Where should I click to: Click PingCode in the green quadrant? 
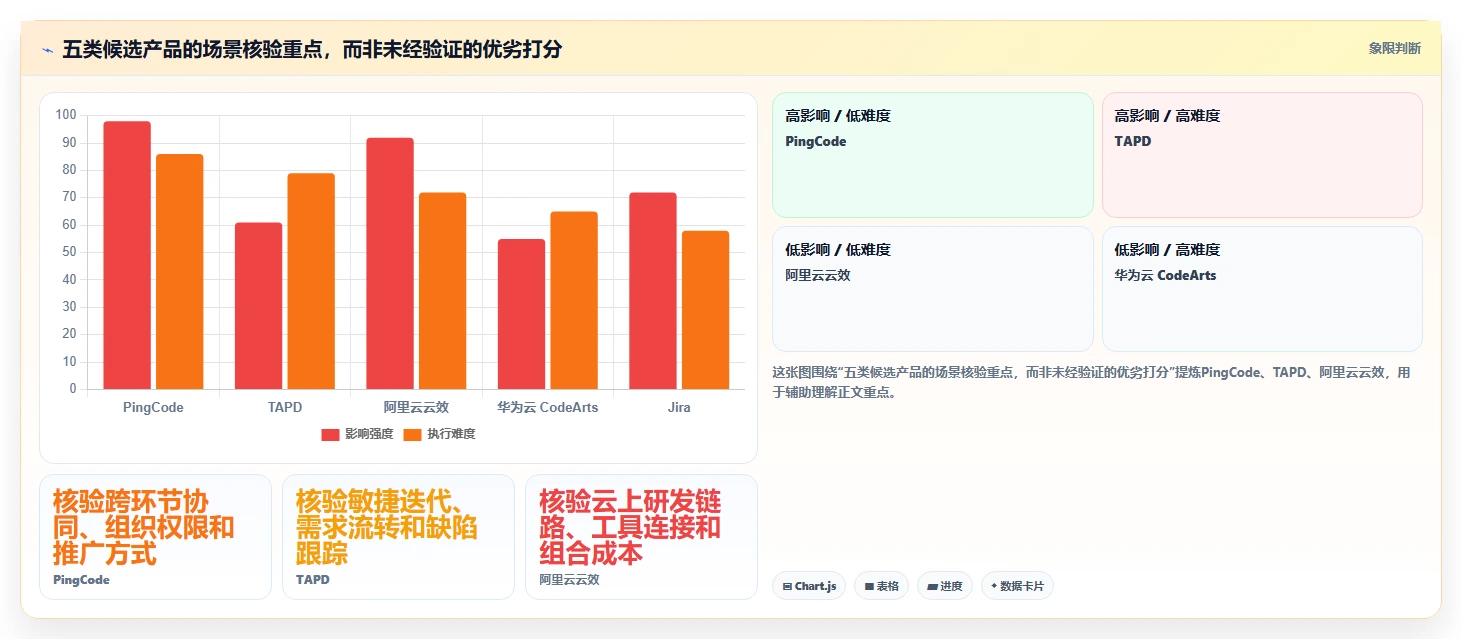coord(816,142)
